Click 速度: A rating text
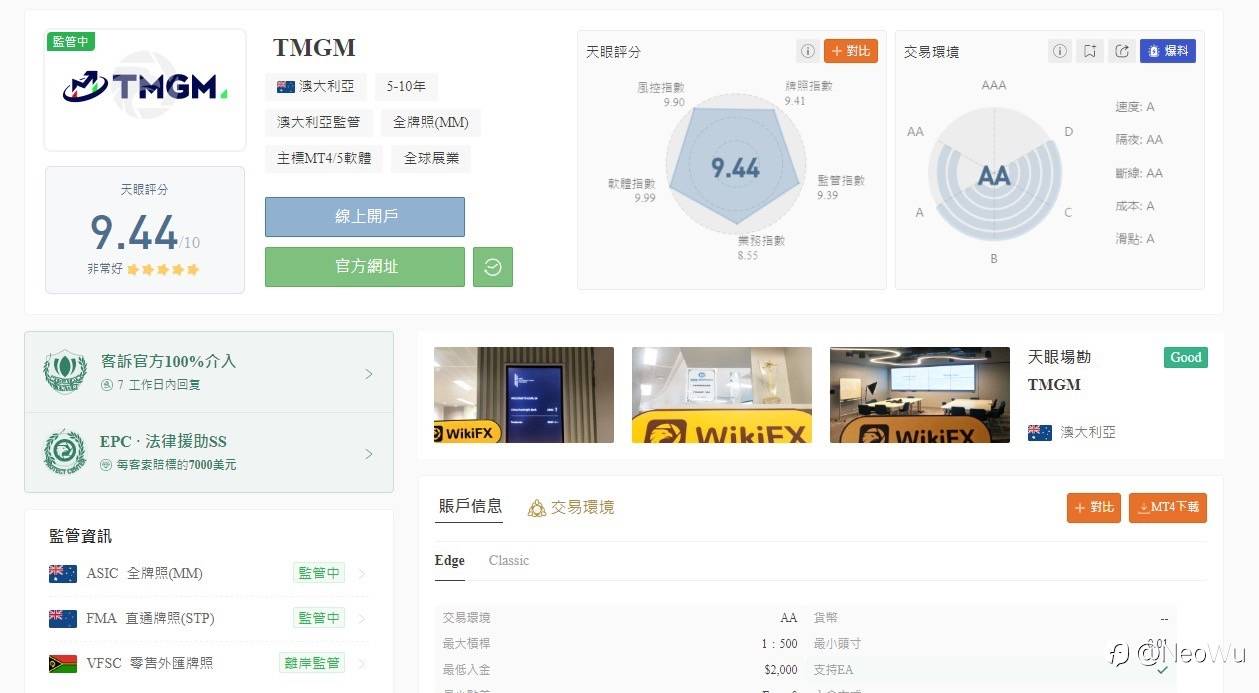The width and height of the screenshot is (1259, 693). pyautogui.click(x=1136, y=107)
